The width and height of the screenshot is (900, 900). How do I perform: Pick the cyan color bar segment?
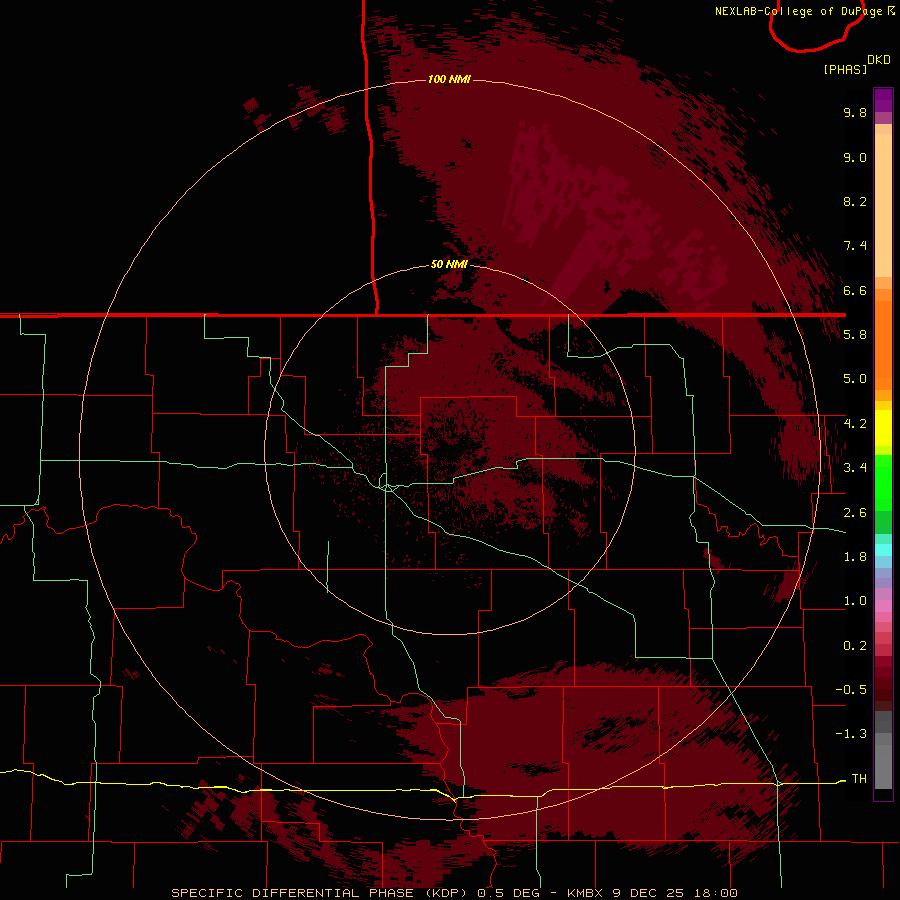pyautogui.click(x=883, y=550)
